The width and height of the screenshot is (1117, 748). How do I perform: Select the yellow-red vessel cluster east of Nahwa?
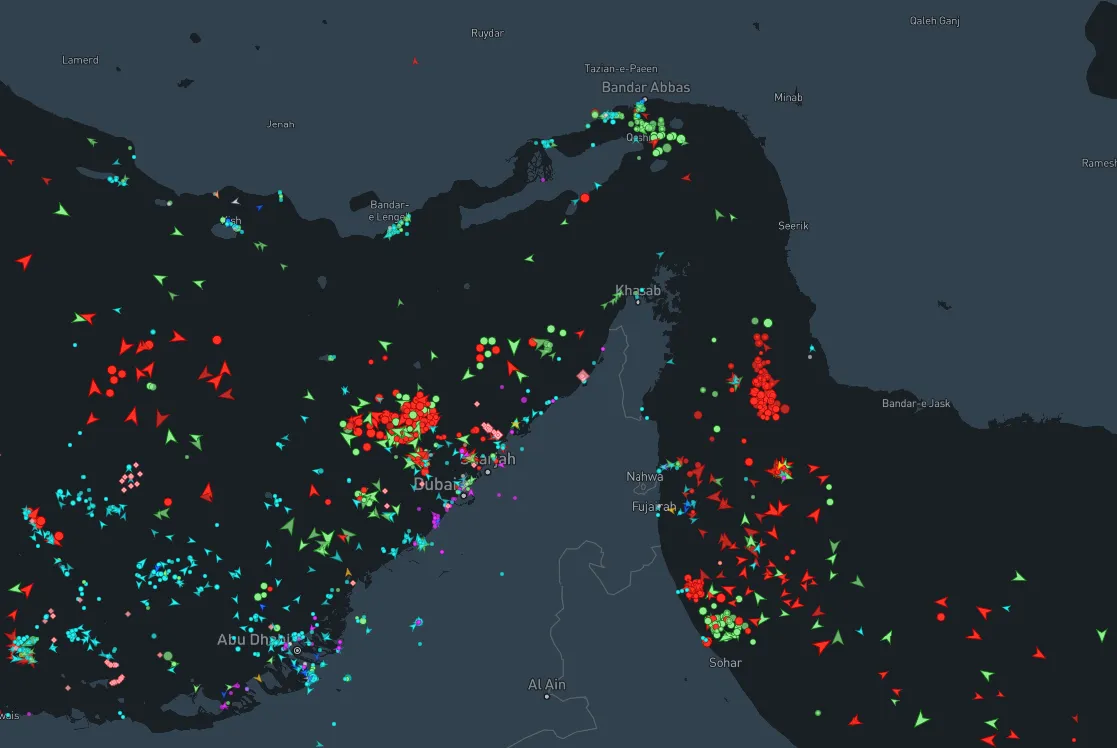click(782, 467)
